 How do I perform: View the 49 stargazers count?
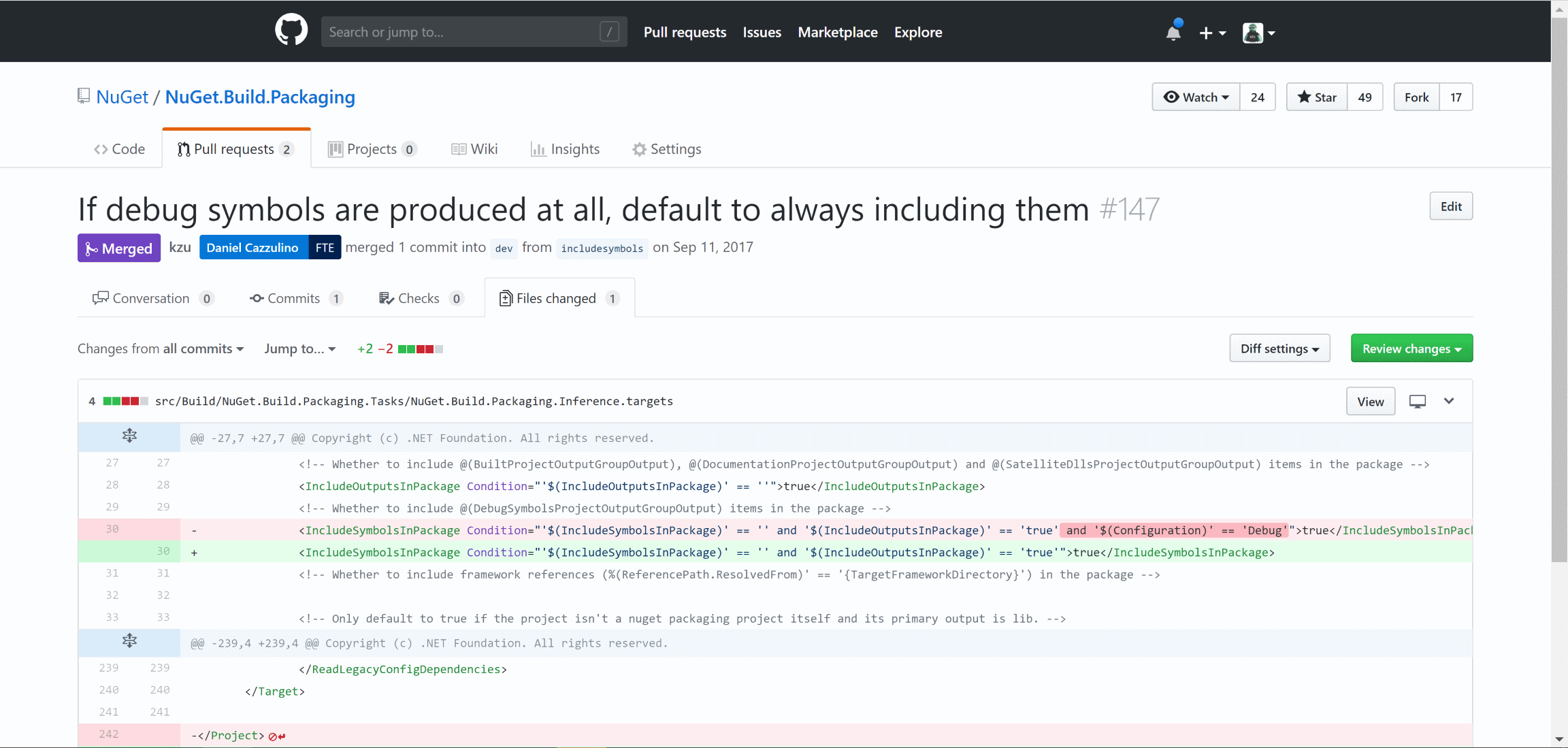[x=1365, y=97]
